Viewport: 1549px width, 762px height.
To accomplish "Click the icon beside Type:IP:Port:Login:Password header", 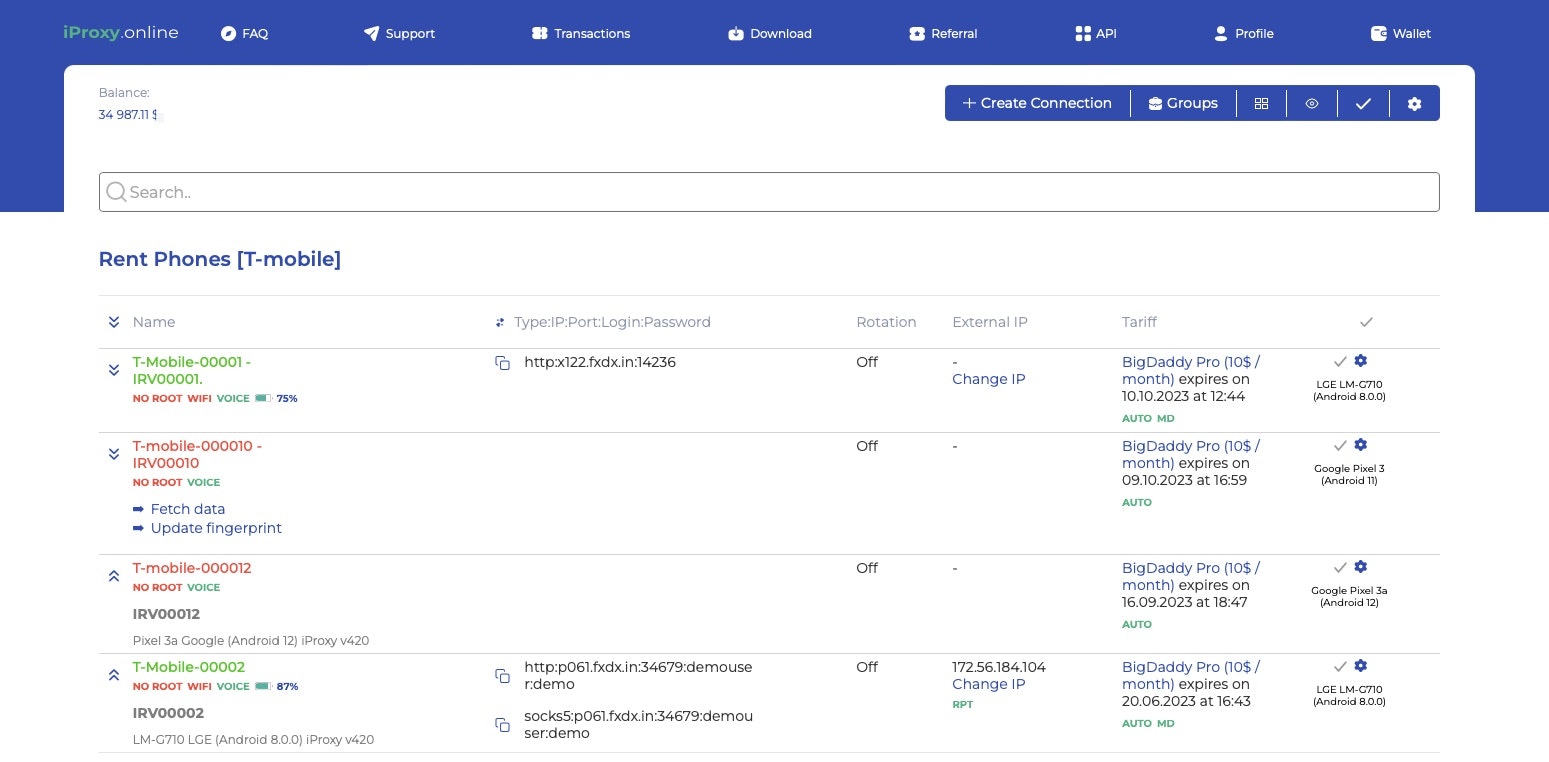I will click(500, 323).
